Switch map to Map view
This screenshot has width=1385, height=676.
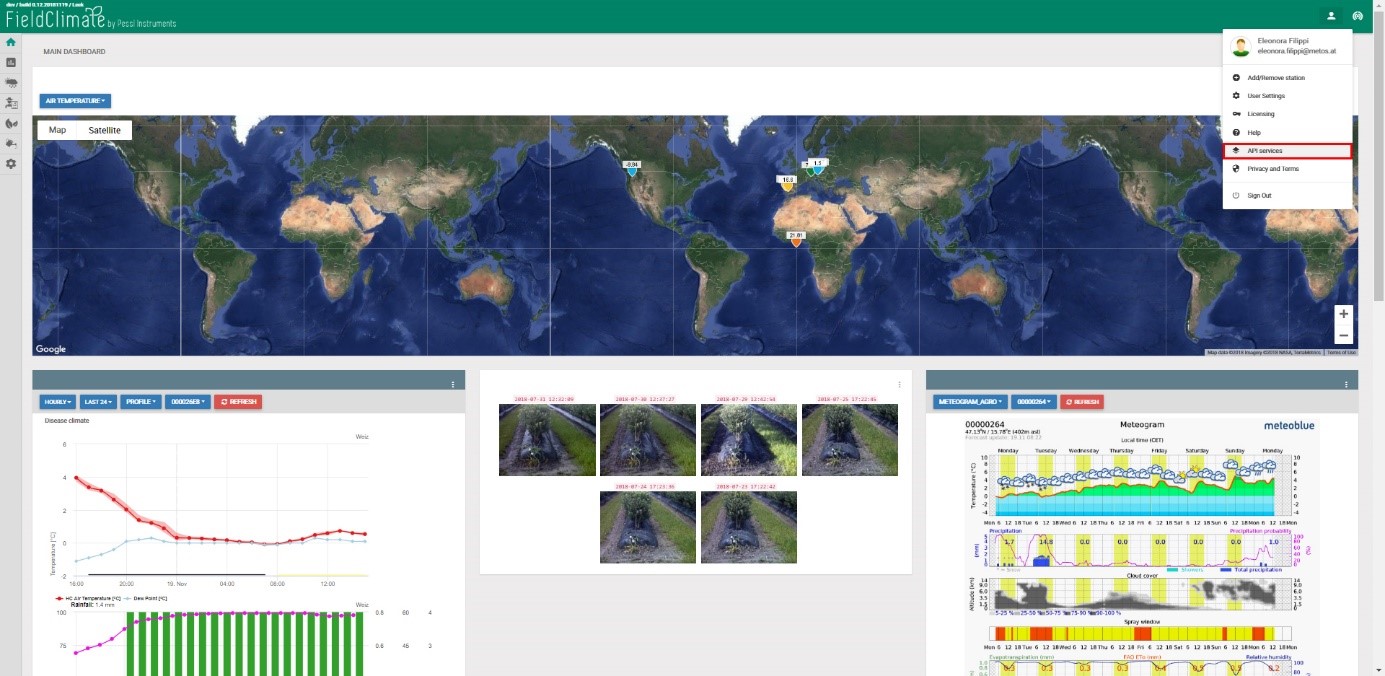point(58,130)
